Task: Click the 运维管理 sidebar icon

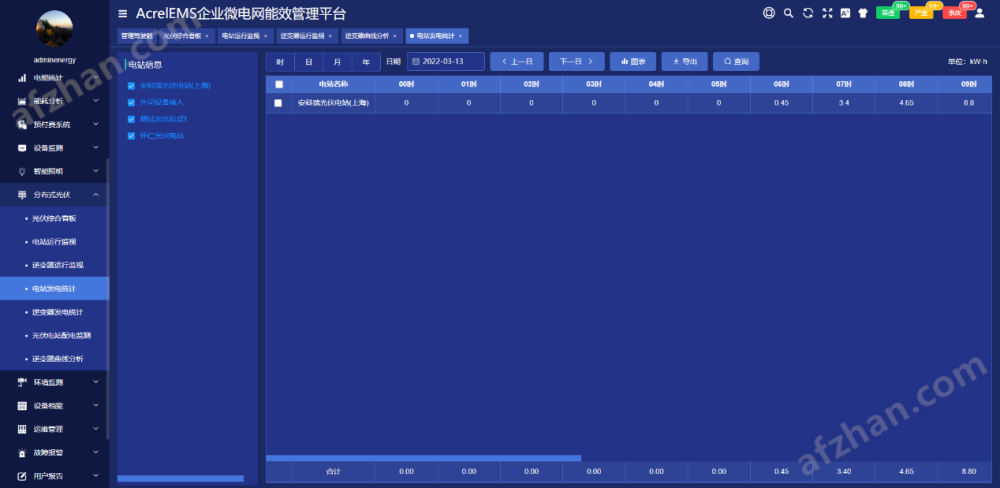Action: 22,429
